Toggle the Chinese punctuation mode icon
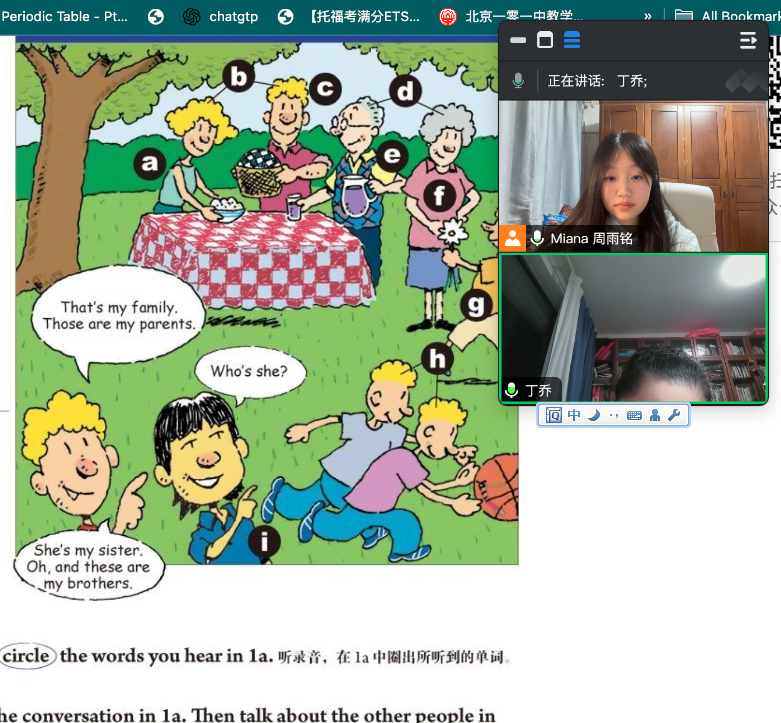The height and width of the screenshot is (723, 781). (x=614, y=415)
